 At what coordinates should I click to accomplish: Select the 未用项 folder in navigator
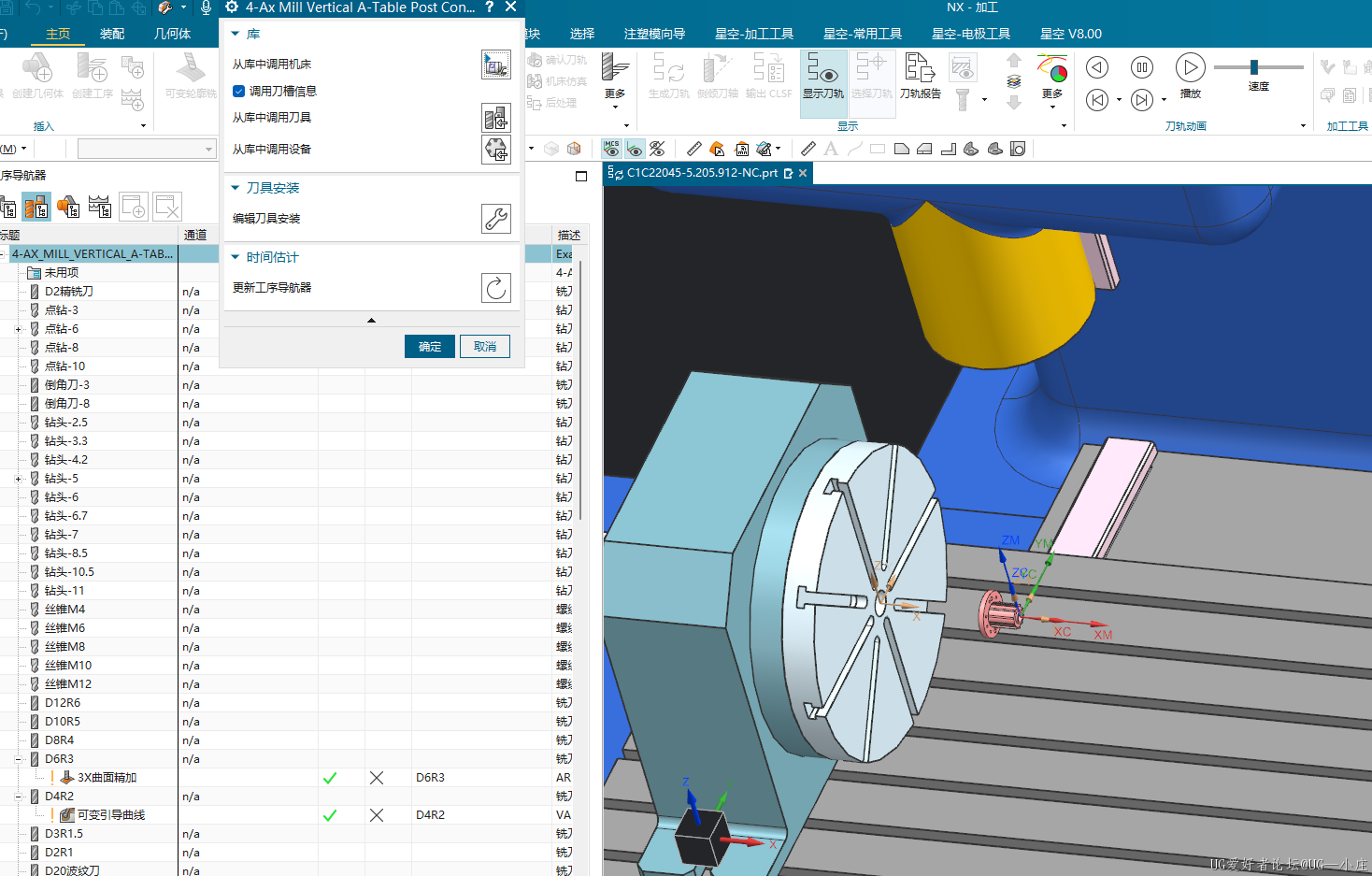[62, 273]
